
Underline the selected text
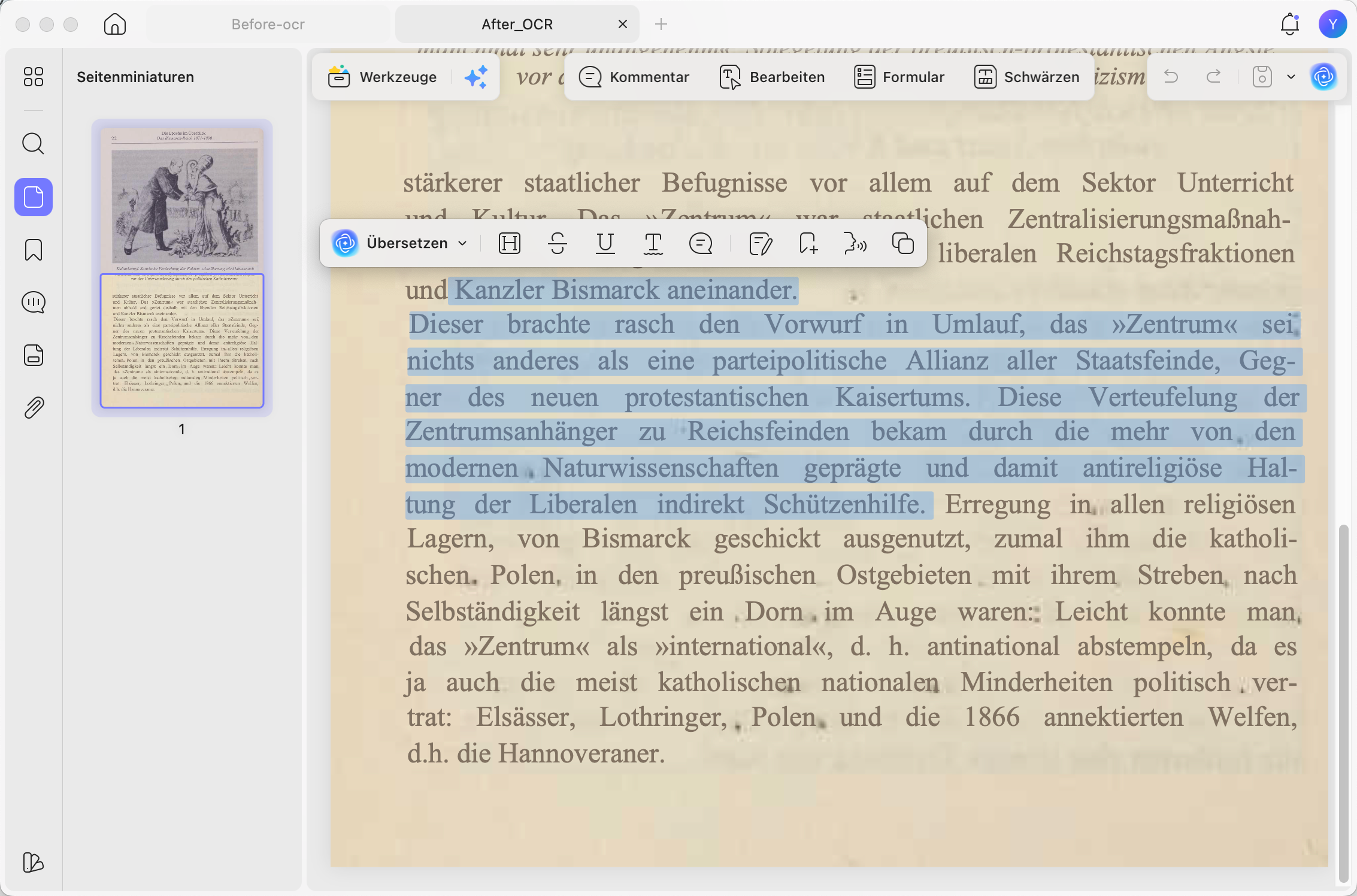pyautogui.click(x=605, y=243)
